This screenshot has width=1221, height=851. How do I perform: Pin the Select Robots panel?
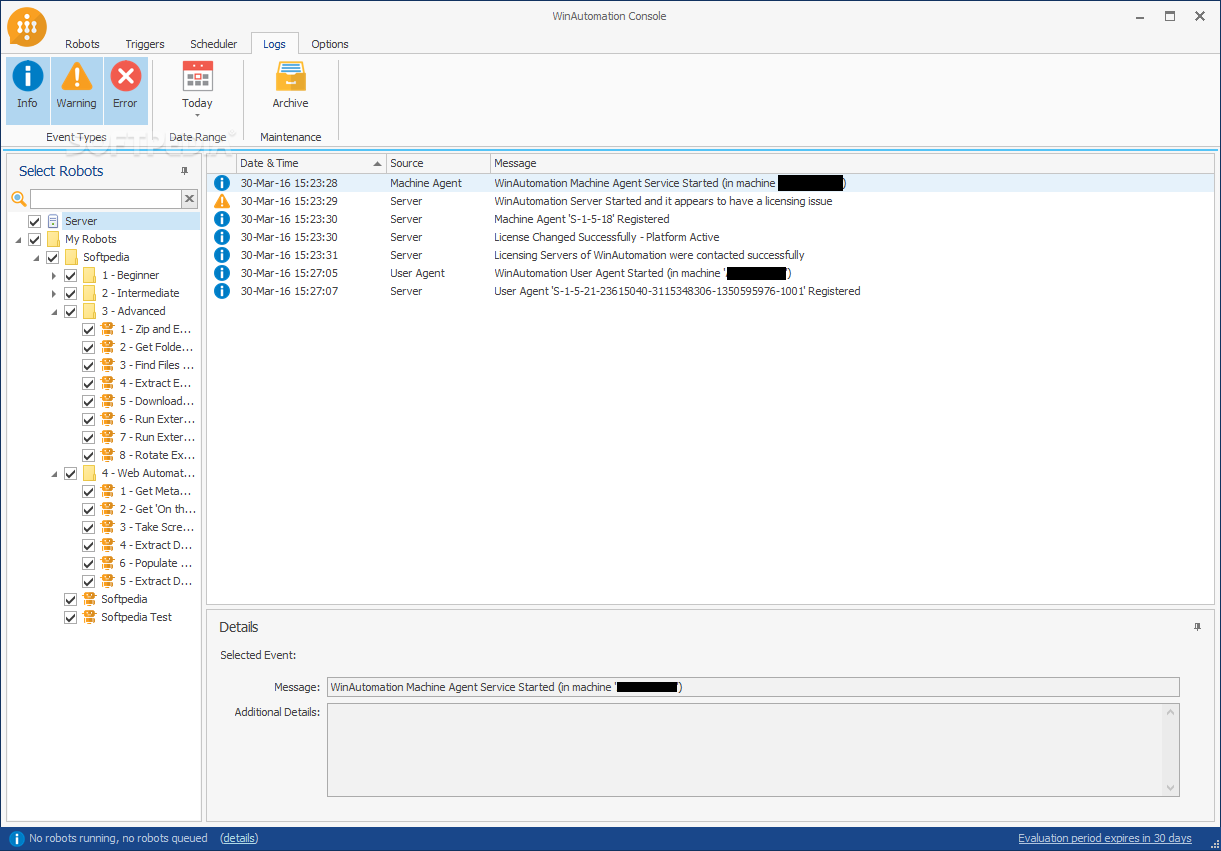pyautogui.click(x=184, y=171)
